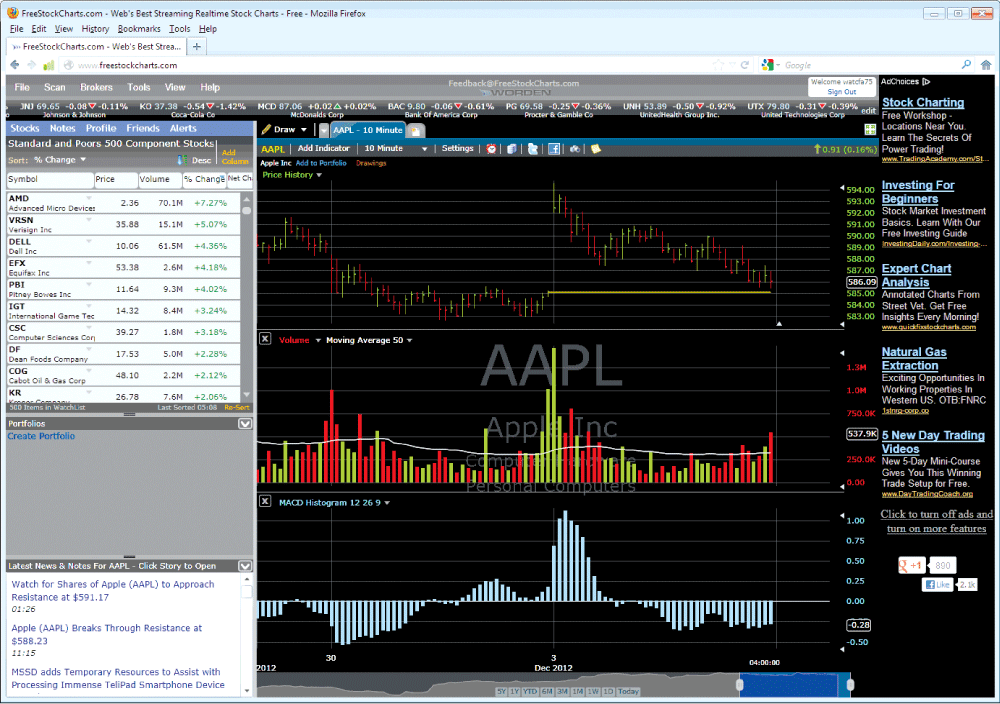Open the Draw tools dropdown arrow
Image resolution: width=1000 pixels, height=704 pixels.
(304, 129)
